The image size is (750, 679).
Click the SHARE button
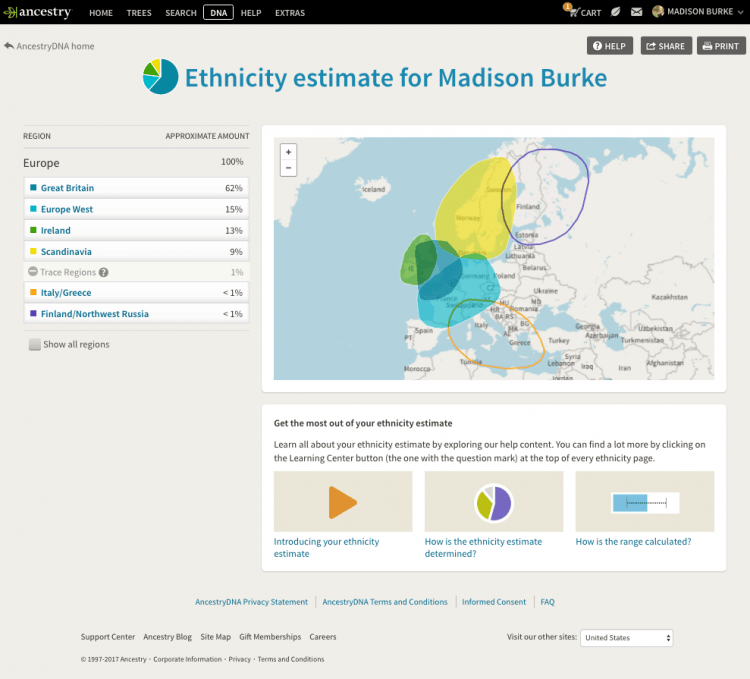pyautogui.click(x=666, y=46)
